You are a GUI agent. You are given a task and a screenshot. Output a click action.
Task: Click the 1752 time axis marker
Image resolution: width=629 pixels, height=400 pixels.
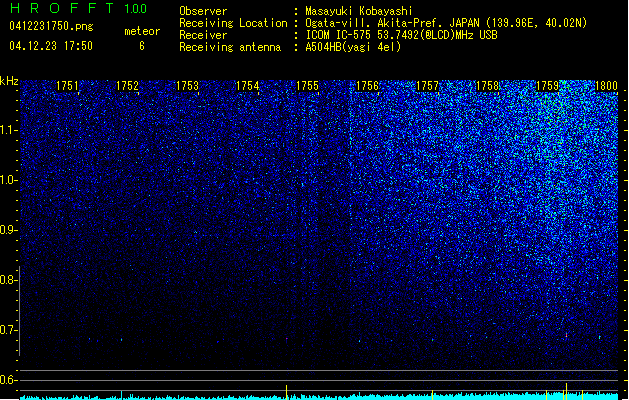pyautogui.click(x=127, y=86)
